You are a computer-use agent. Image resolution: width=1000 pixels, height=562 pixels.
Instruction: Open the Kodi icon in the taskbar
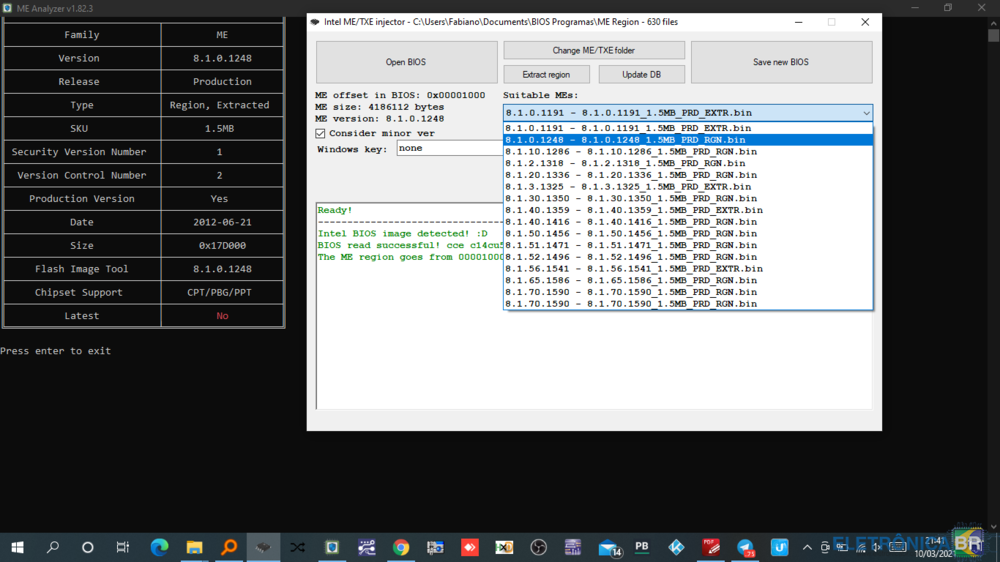pyautogui.click(x=677, y=547)
